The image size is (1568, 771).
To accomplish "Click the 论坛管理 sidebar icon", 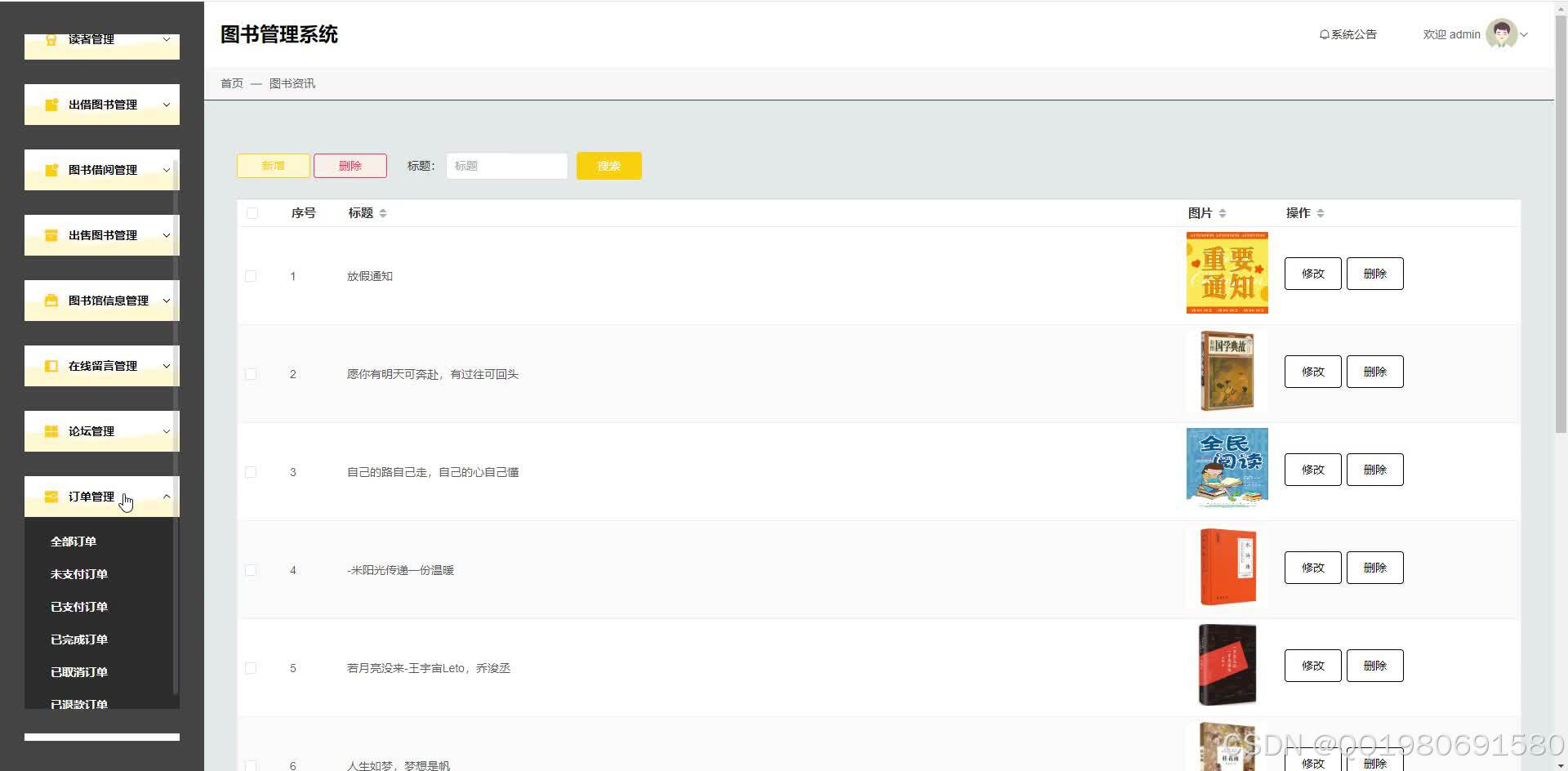I will click(x=51, y=431).
